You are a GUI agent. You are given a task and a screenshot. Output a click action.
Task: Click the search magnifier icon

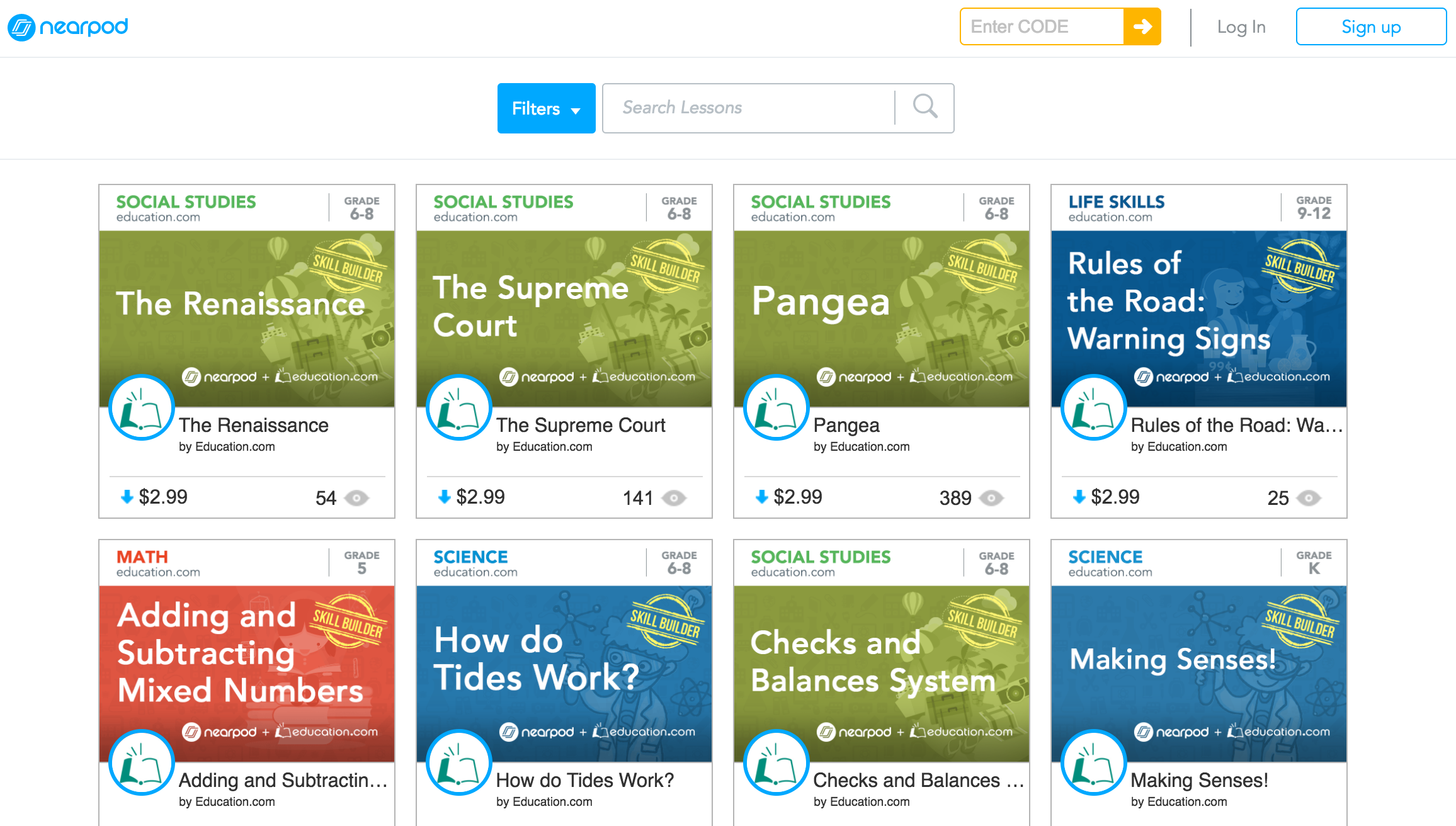pos(924,107)
